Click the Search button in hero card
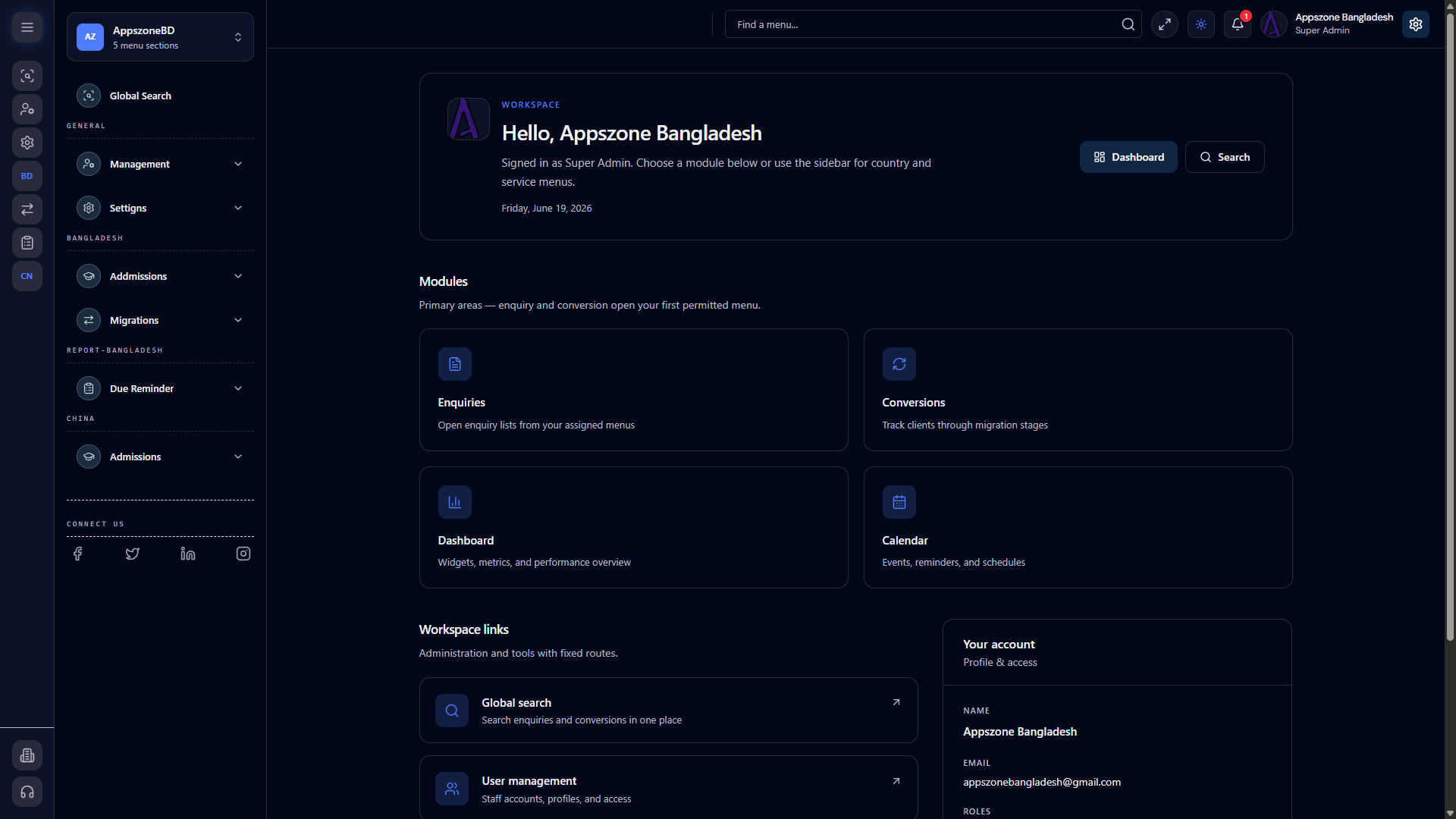The image size is (1456, 819). tap(1225, 157)
